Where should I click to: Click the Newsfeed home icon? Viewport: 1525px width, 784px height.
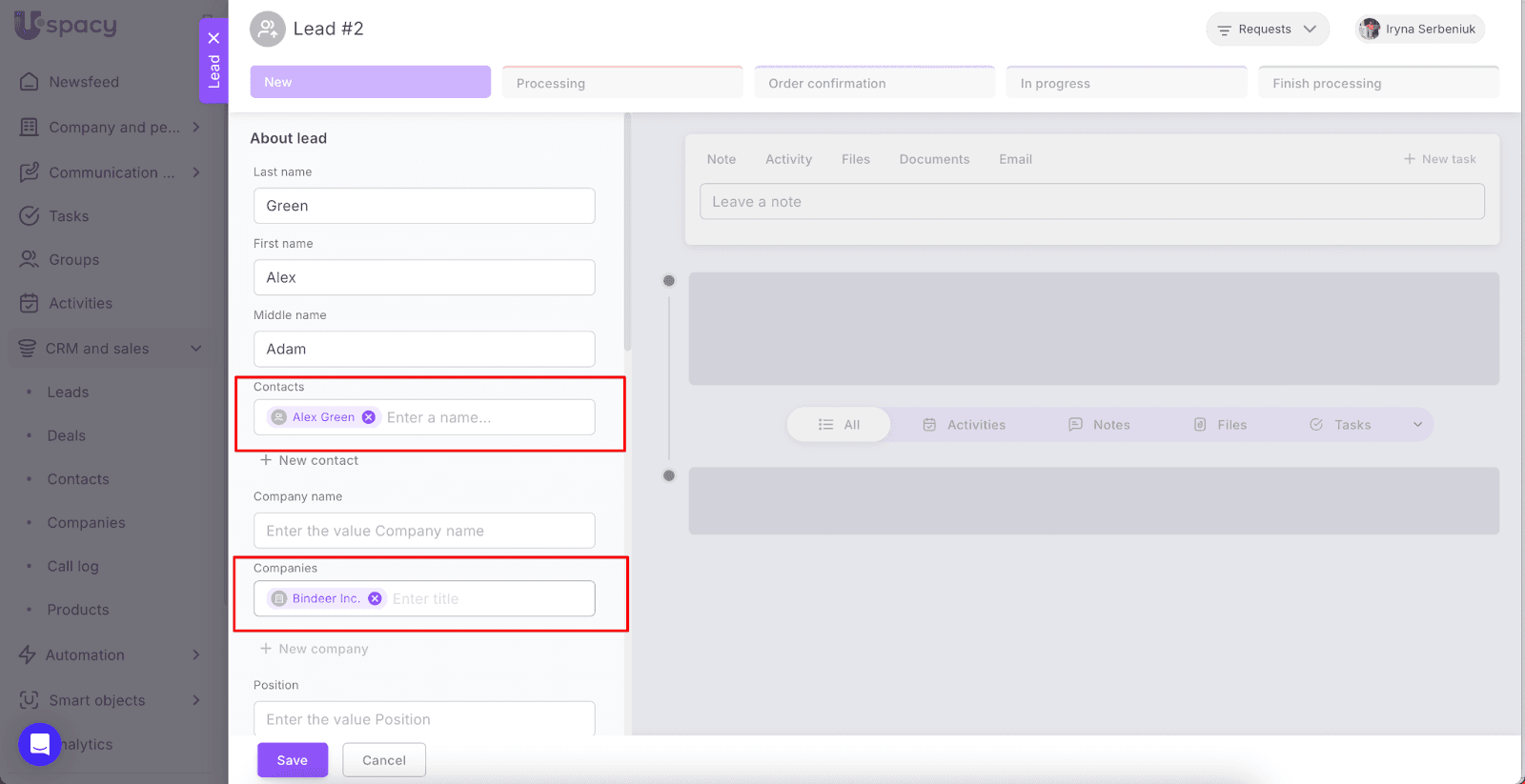[x=30, y=82]
